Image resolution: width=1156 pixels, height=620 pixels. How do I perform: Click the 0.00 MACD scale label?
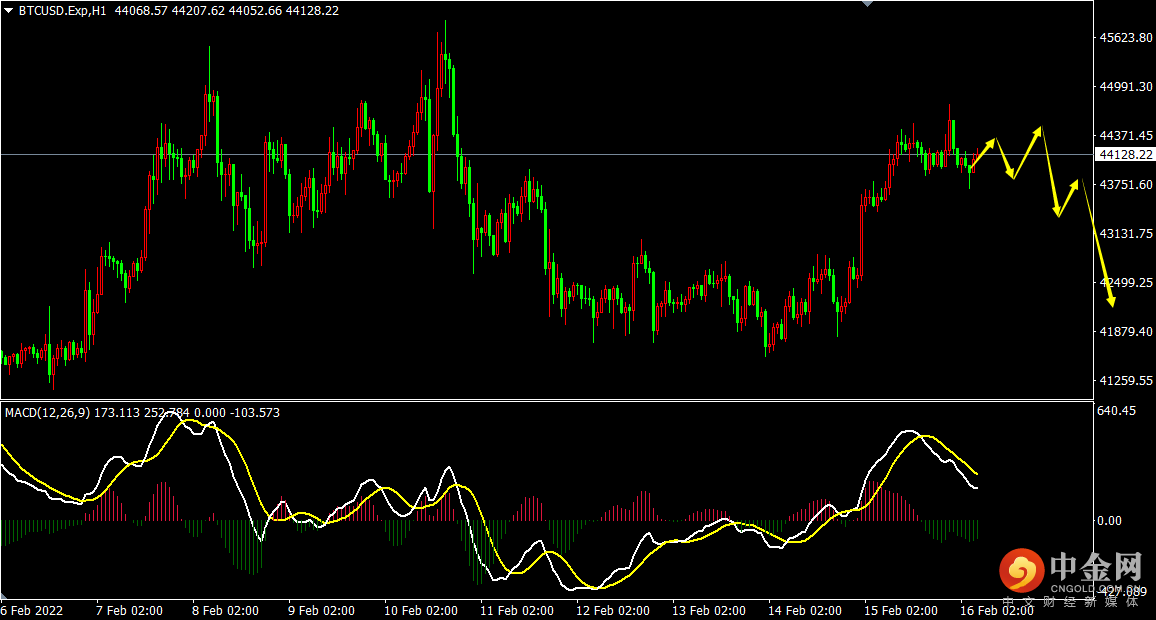(x=1110, y=520)
